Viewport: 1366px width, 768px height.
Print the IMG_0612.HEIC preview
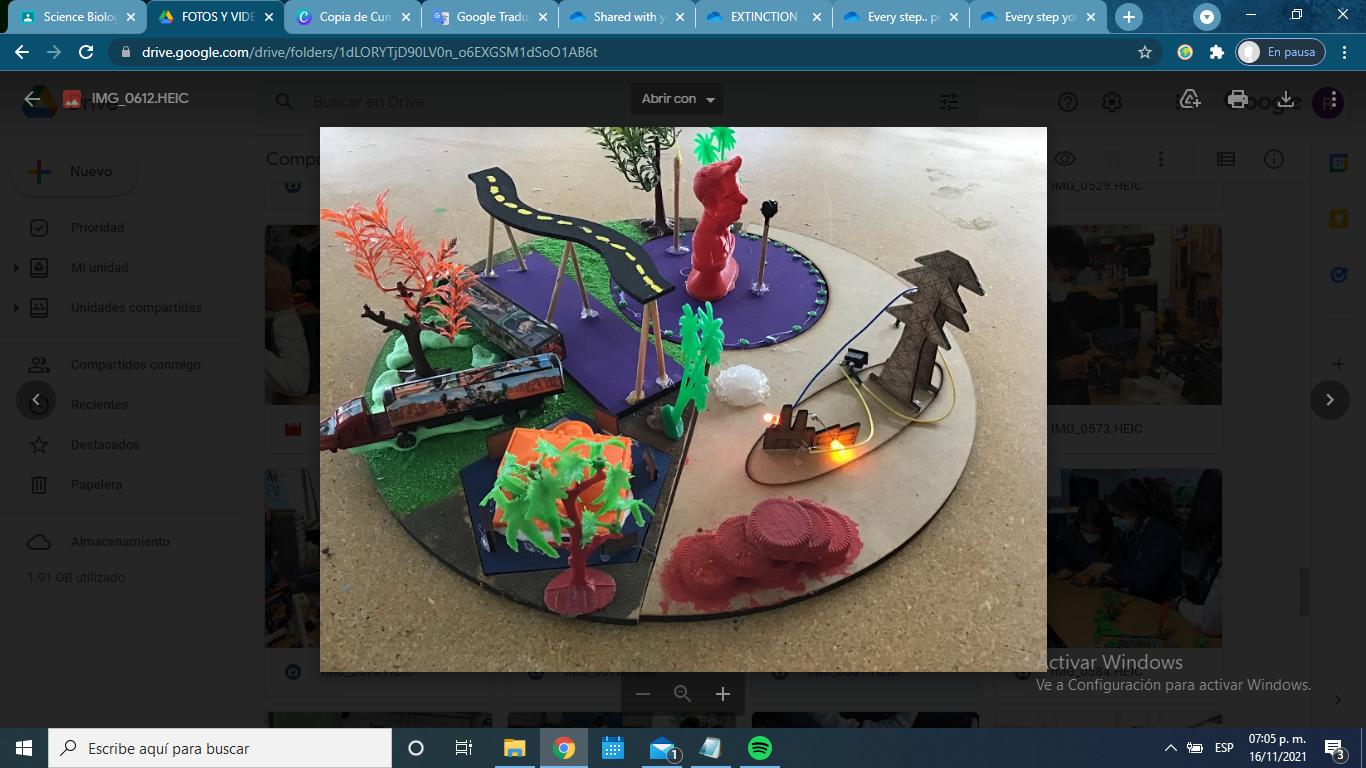1238,99
